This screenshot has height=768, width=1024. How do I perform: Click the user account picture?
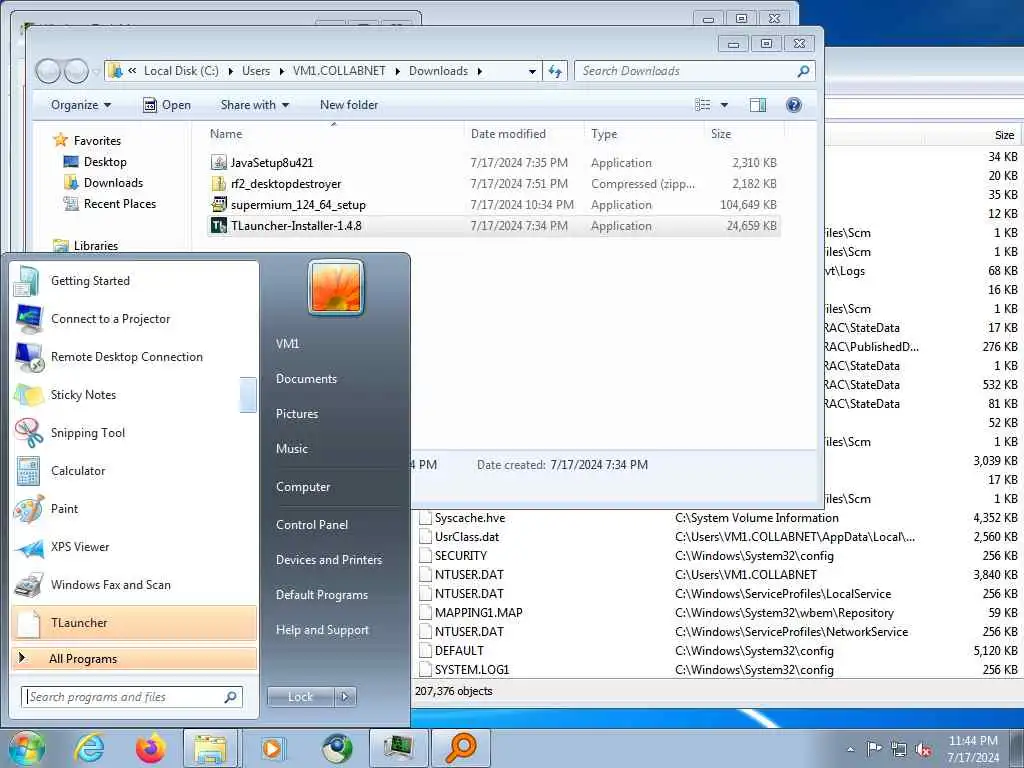click(336, 288)
